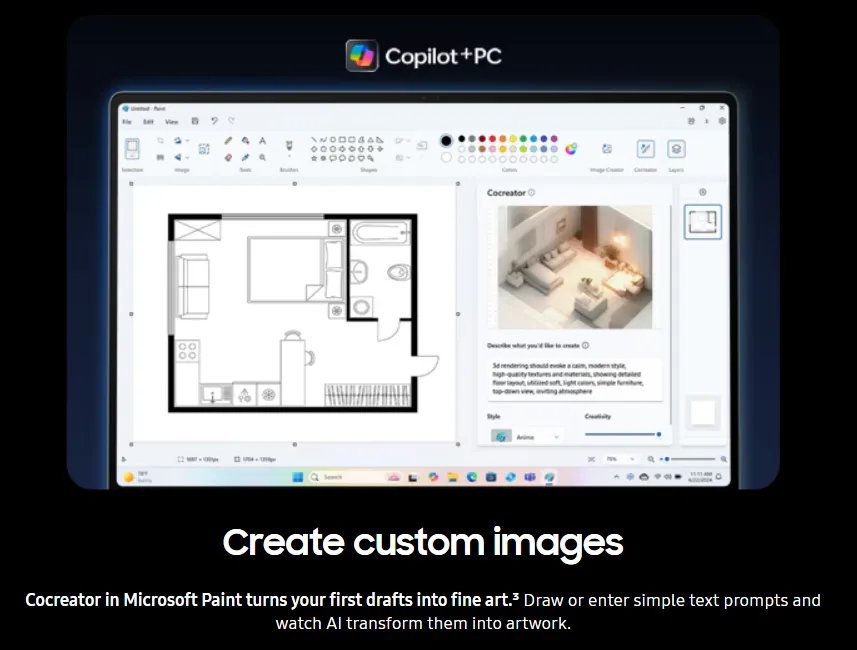Open the Brushes tool
This screenshot has width=857, height=650.
click(x=289, y=145)
